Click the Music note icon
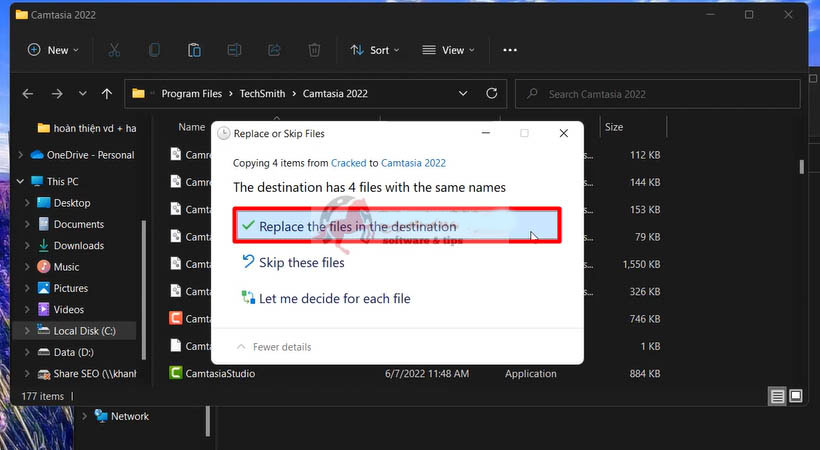Image resolution: width=820 pixels, height=450 pixels. coord(43,267)
